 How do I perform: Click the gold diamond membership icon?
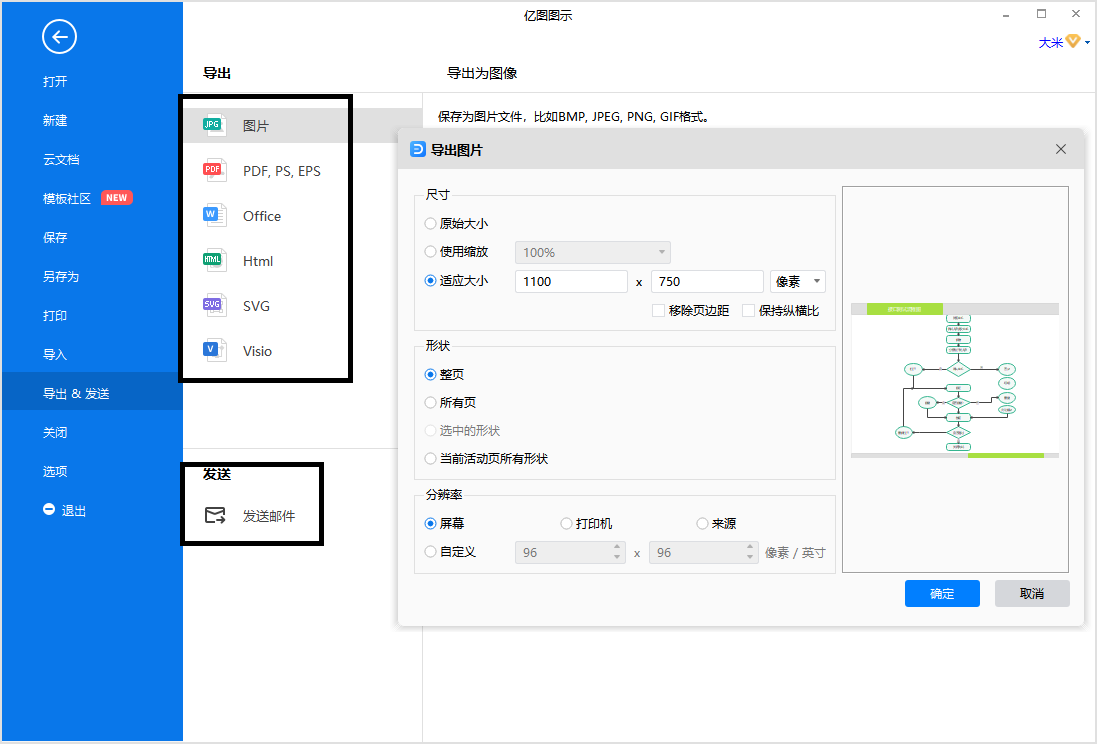1073,42
